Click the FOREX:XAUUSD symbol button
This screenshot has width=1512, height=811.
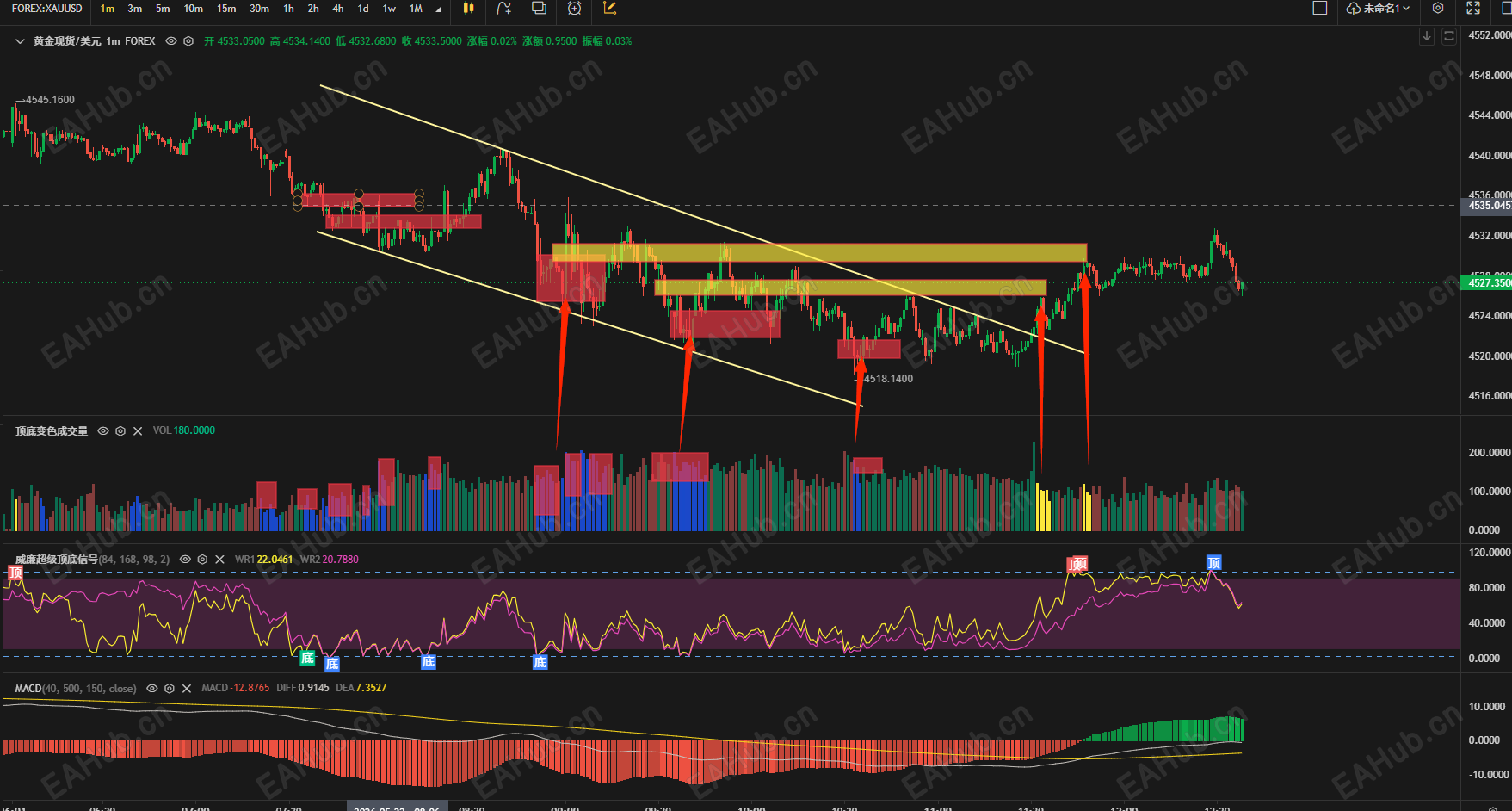(47, 9)
